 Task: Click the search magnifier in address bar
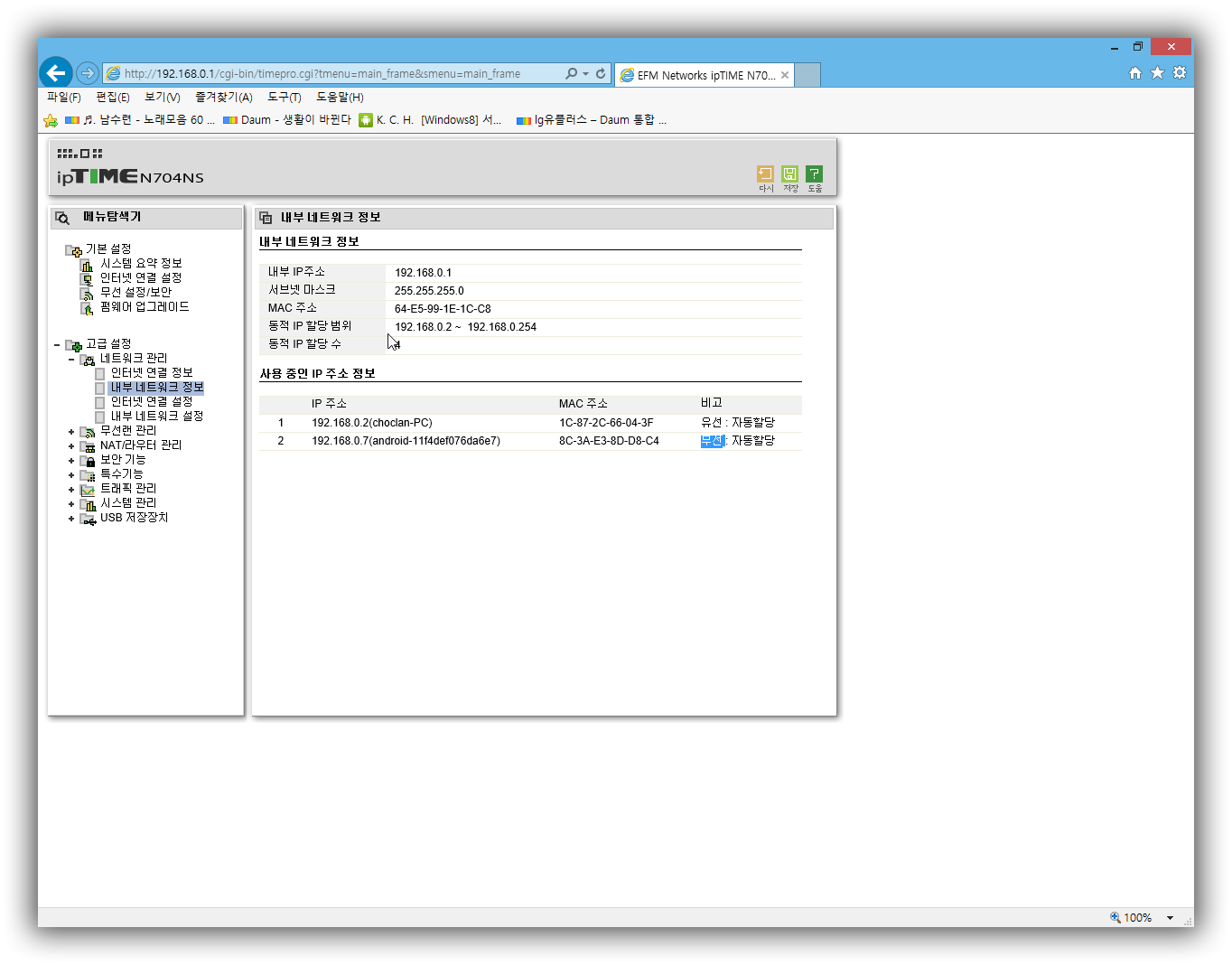(571, 73)
